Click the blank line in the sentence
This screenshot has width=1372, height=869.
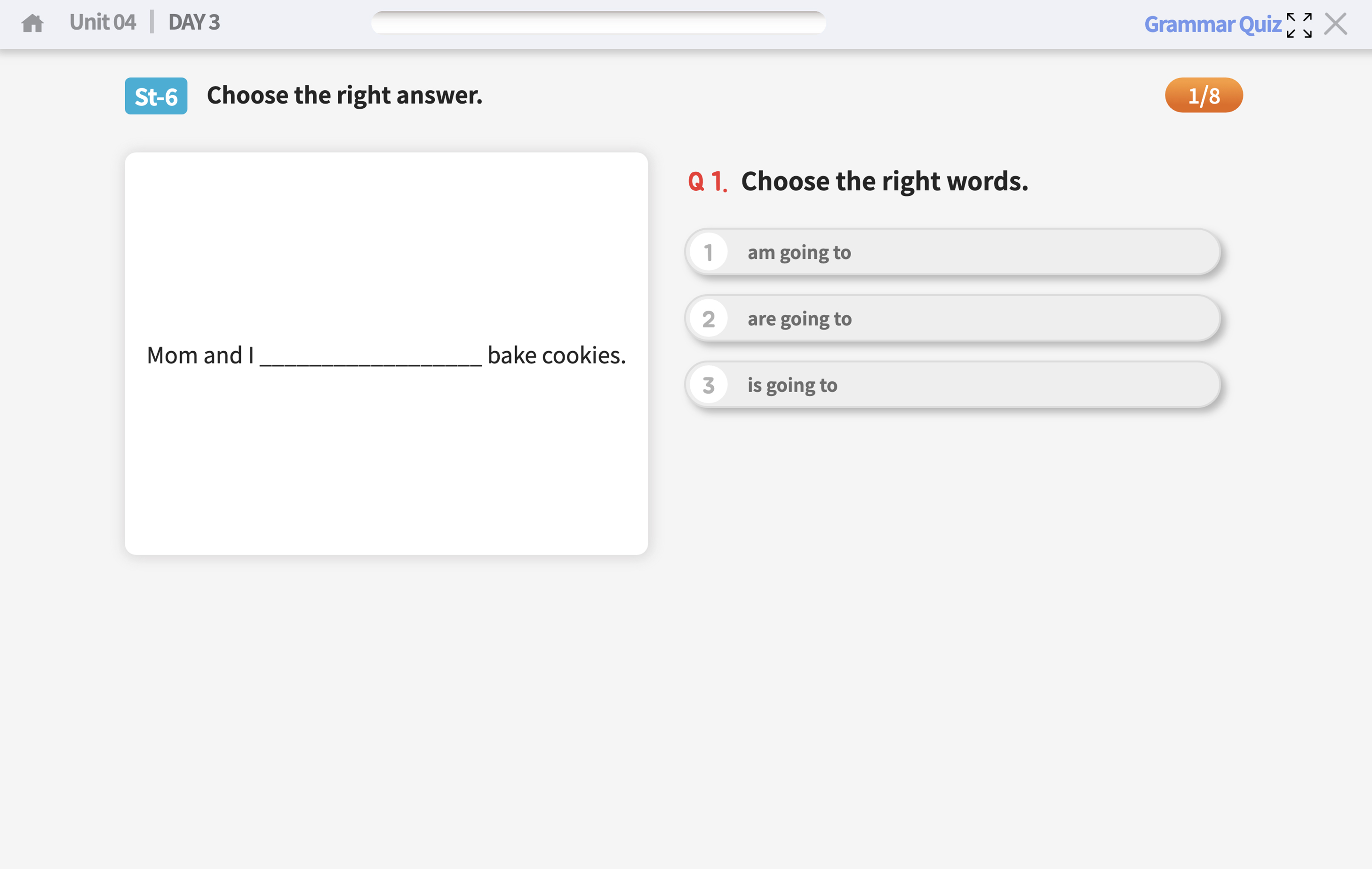370,359
